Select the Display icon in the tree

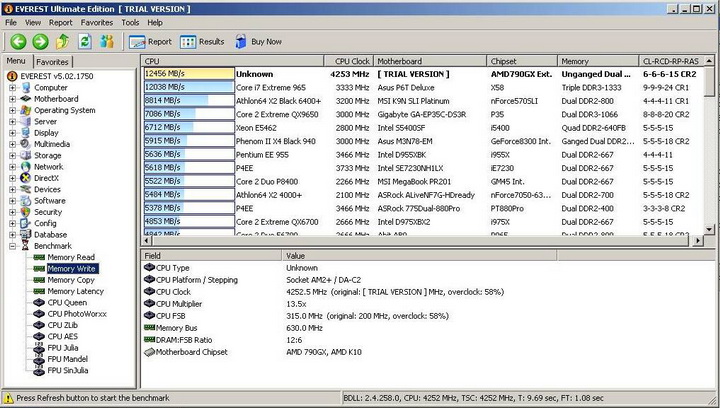point(26,133)
